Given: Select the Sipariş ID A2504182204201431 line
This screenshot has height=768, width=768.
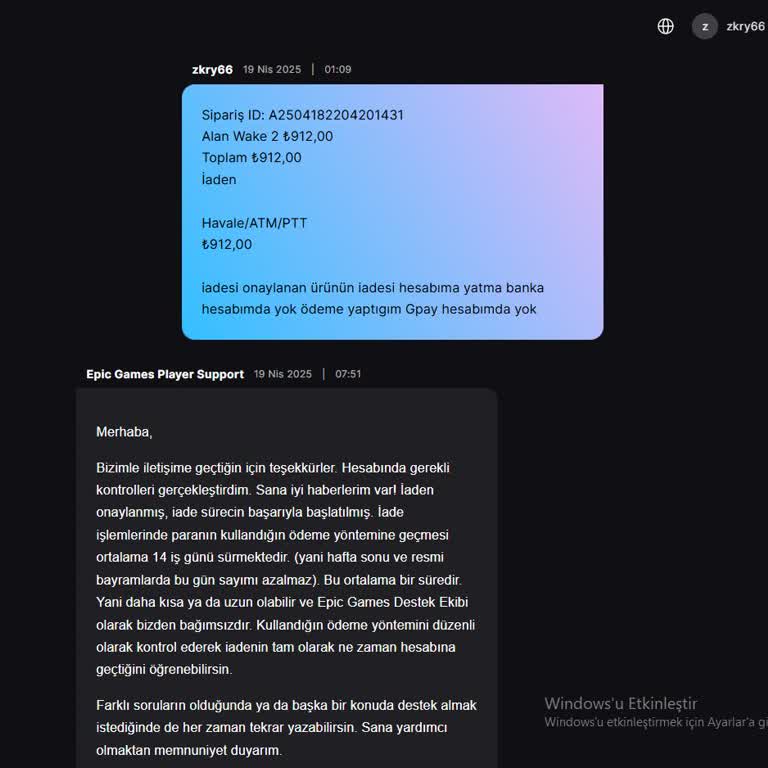Looking at the screenshot, I should pos(303,115).
